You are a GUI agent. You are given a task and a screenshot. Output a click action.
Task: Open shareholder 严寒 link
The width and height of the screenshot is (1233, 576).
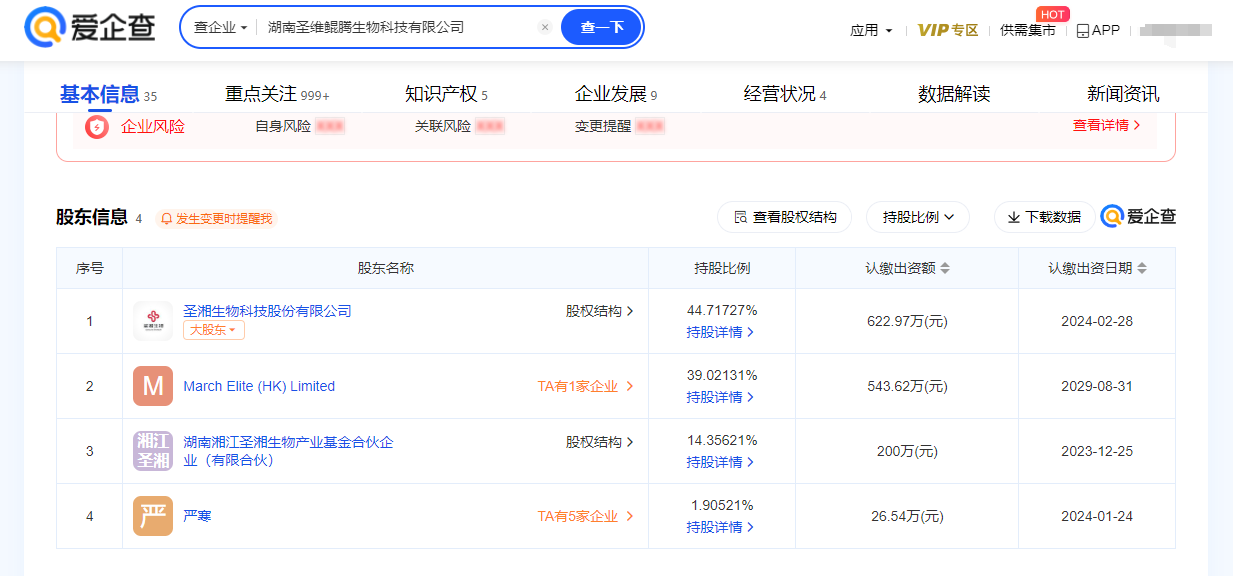click(x=197, y=516)
